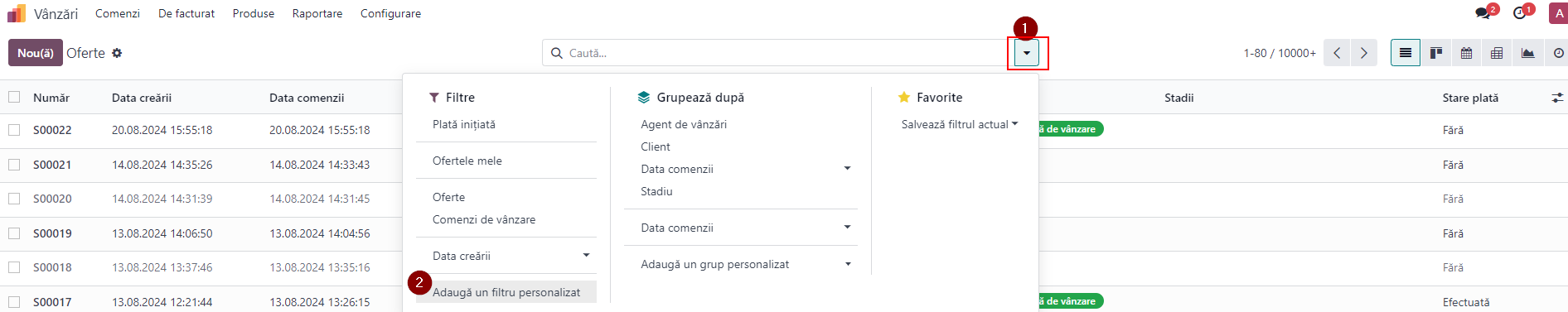Open the Raportare menu
1568x312 pixels.
click(x=317, y=13)
